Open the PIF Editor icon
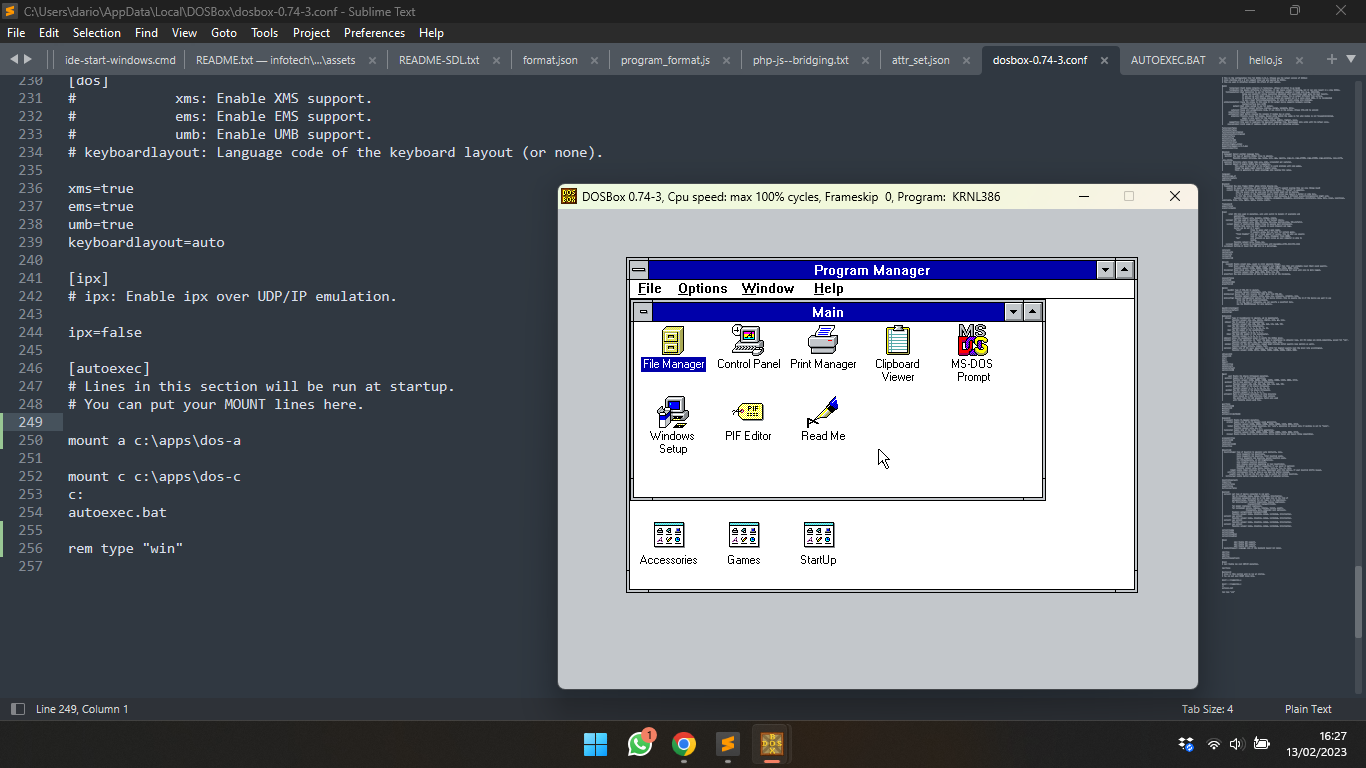Screen dimensions: 1366x768 748,420
